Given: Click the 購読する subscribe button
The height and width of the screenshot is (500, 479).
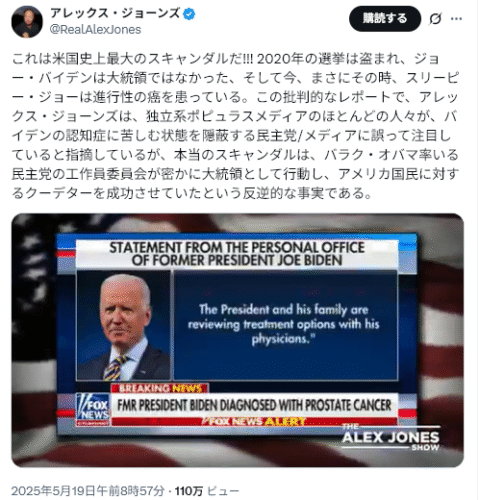Looking at the screenshot, I should click(385, 19).
